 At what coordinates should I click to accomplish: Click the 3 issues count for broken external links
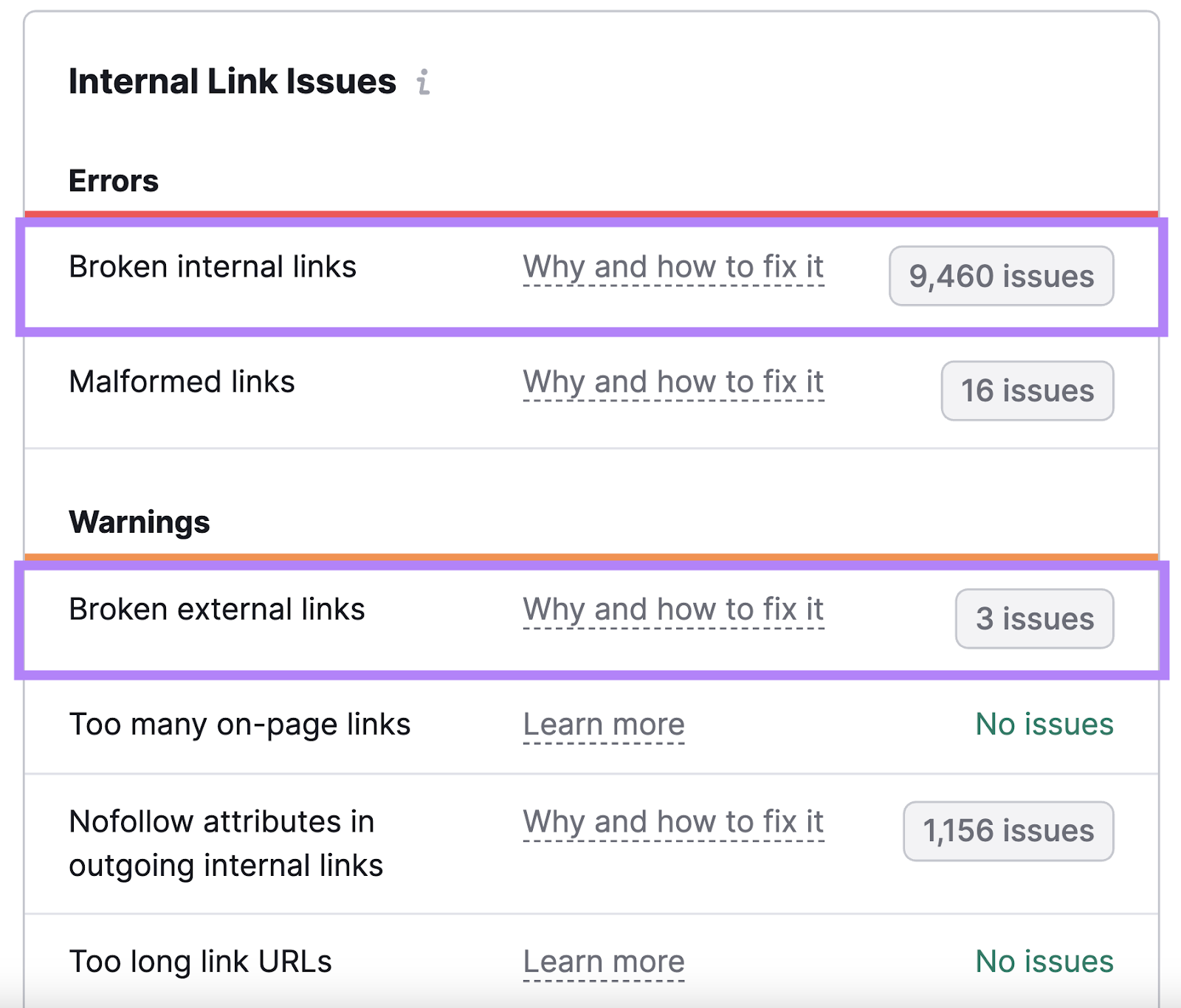tap(1033, 619)
